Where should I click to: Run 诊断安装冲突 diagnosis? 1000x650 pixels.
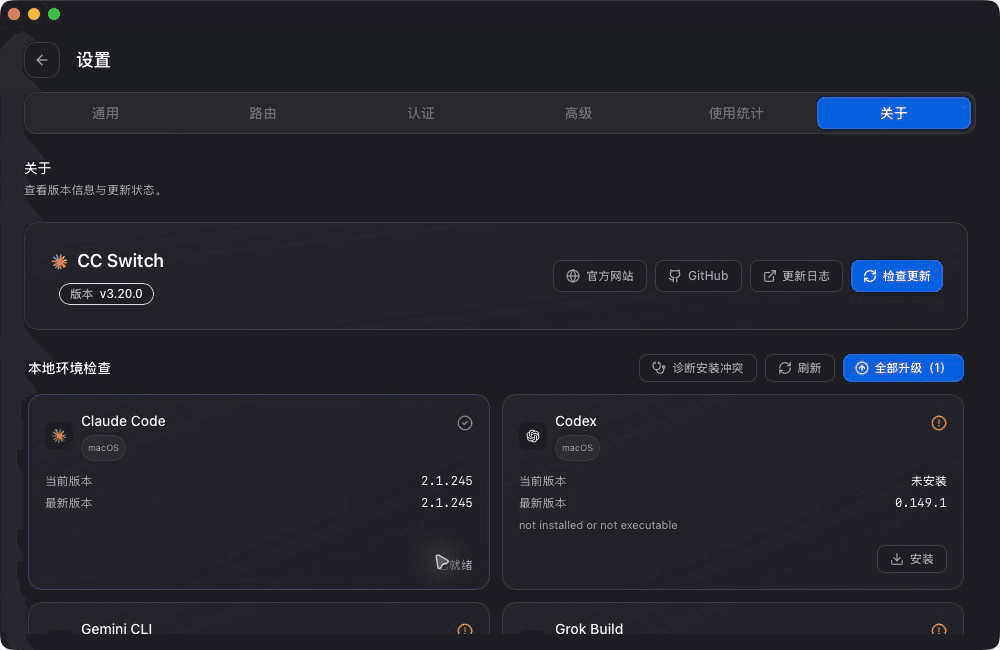point(698,368)
